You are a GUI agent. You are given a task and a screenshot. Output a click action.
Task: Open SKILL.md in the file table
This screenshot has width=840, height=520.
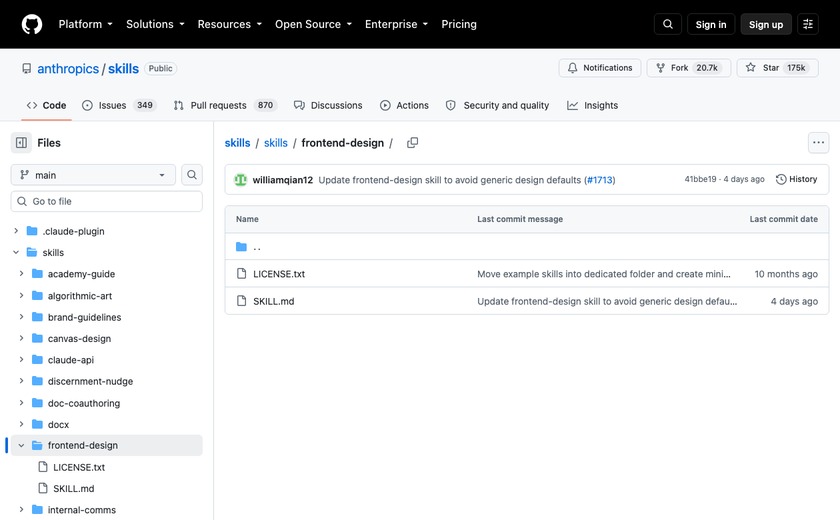[x=273, y=301]
